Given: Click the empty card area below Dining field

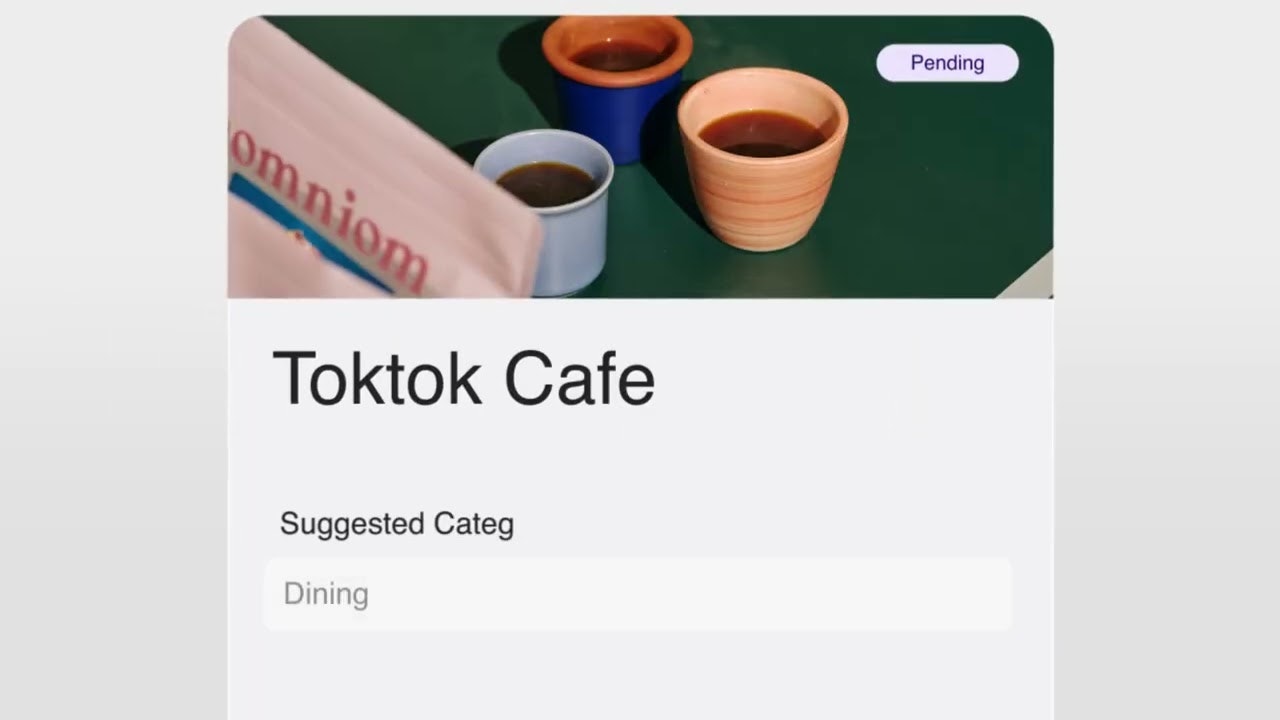Looking at the screenshot, I should tap(640, 675).
